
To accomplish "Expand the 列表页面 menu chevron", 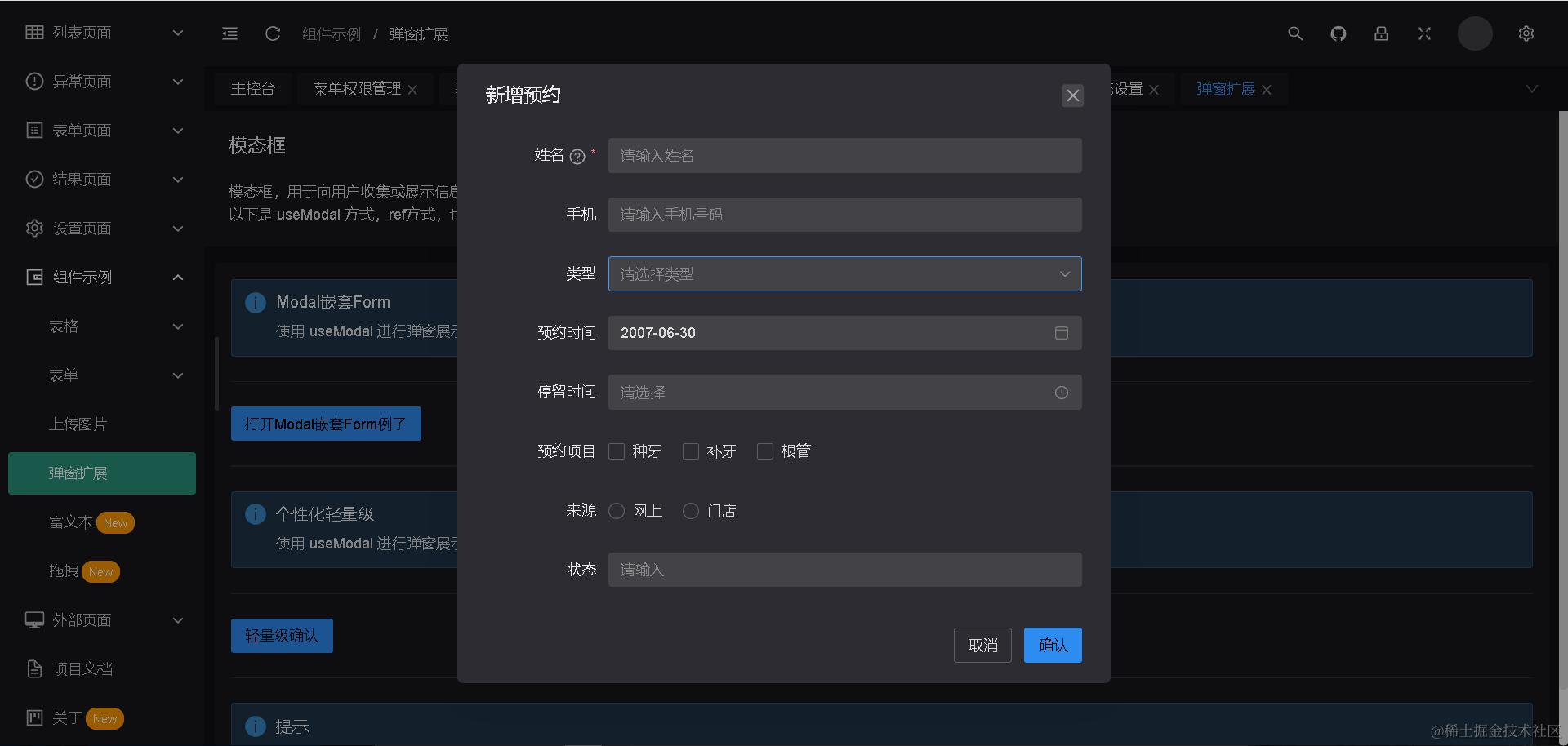I will click(x=178, y=33).
